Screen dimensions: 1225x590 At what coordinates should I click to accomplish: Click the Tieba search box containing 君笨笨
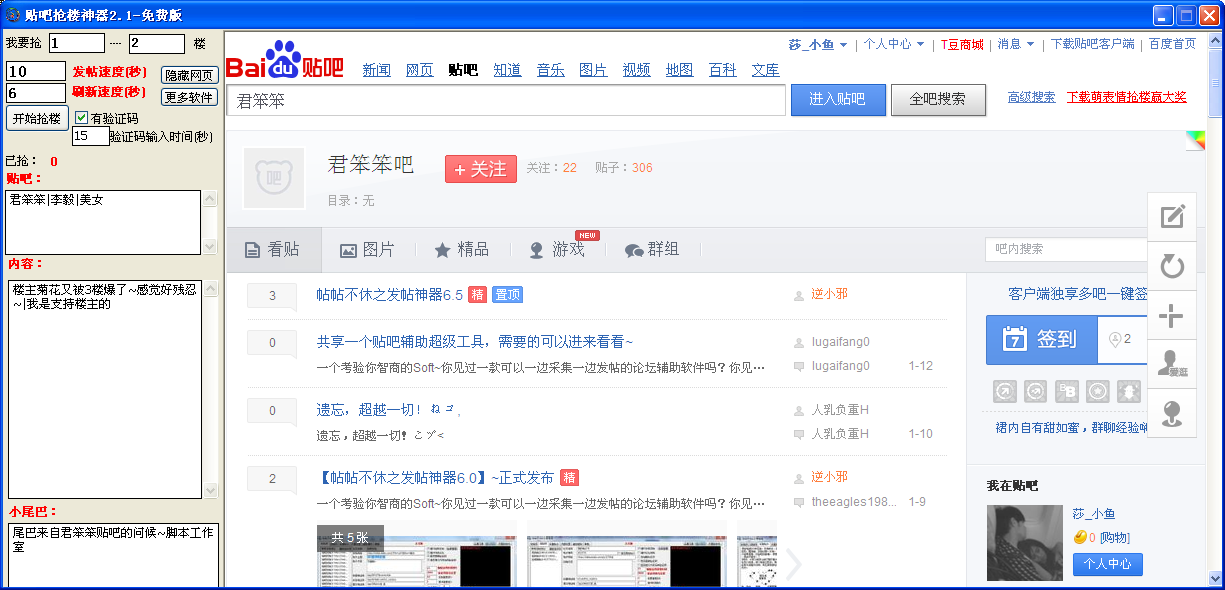click(506, 100)
